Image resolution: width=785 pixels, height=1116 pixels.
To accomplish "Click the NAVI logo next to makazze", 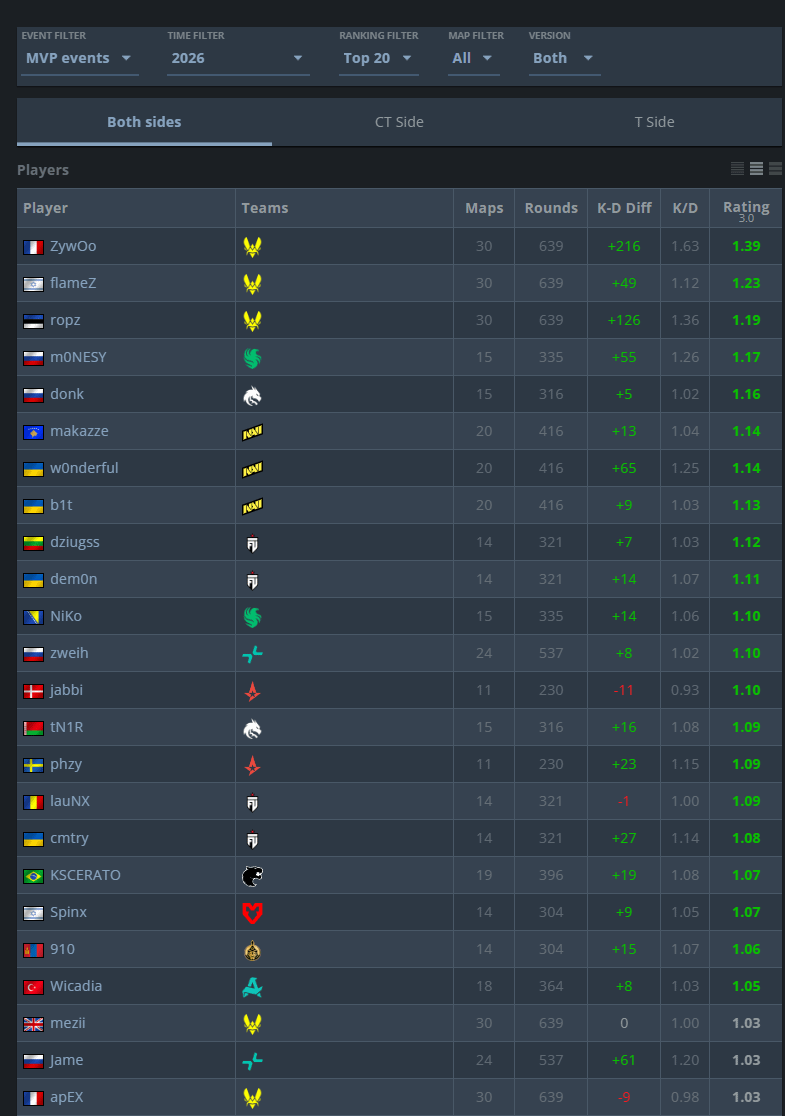I will pyautogui.click(x=252, y=431).
